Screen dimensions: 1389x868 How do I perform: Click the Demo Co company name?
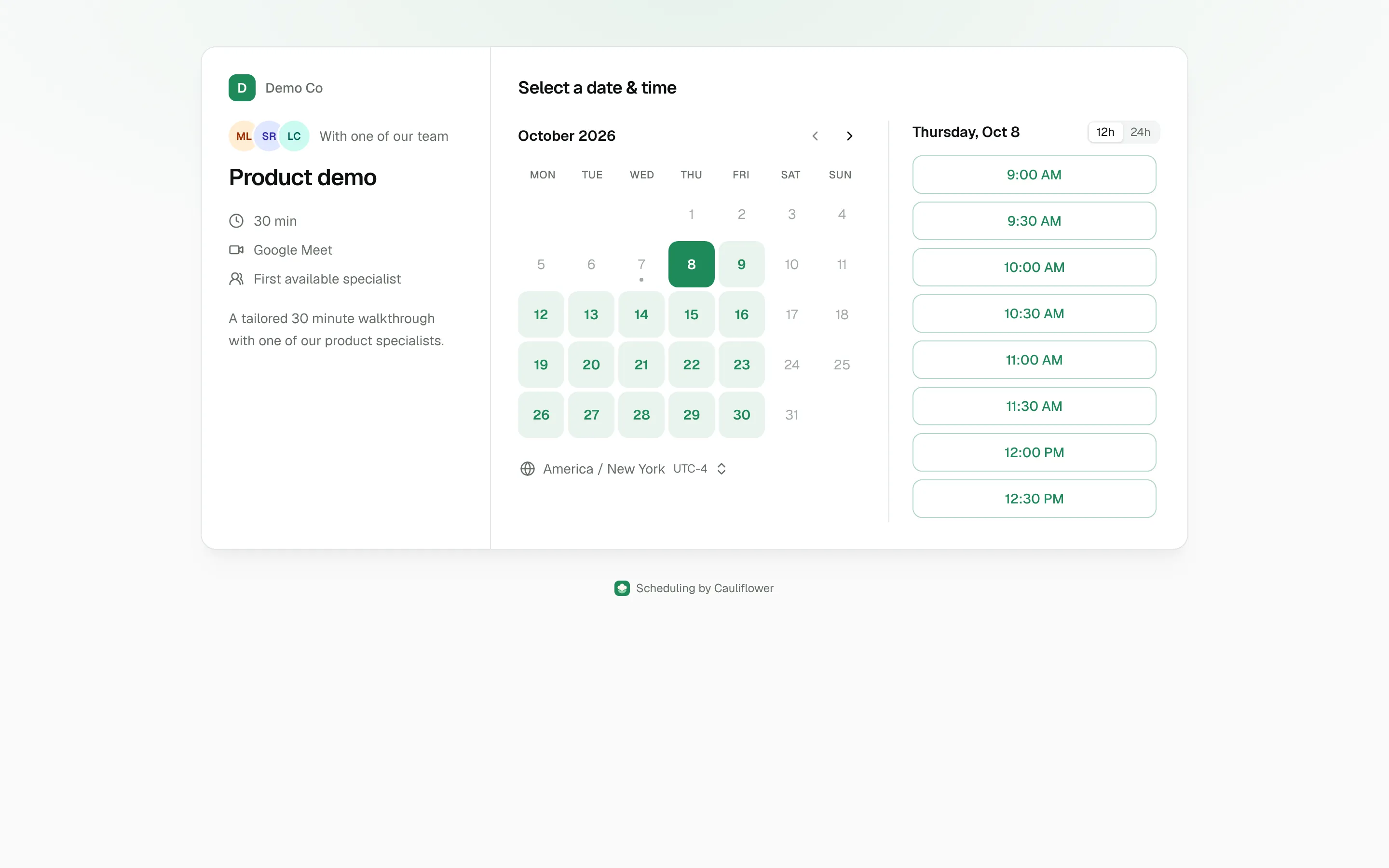pyautogui.click(x=294, y=88)
